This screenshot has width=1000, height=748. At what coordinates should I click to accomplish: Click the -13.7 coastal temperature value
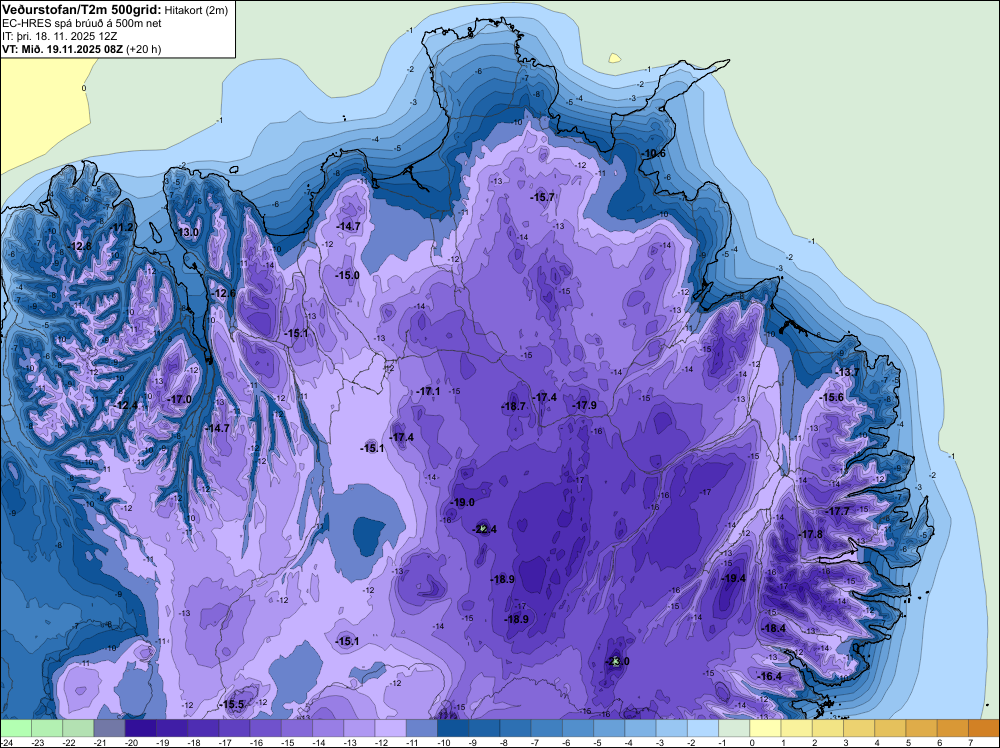pos(848,372)
